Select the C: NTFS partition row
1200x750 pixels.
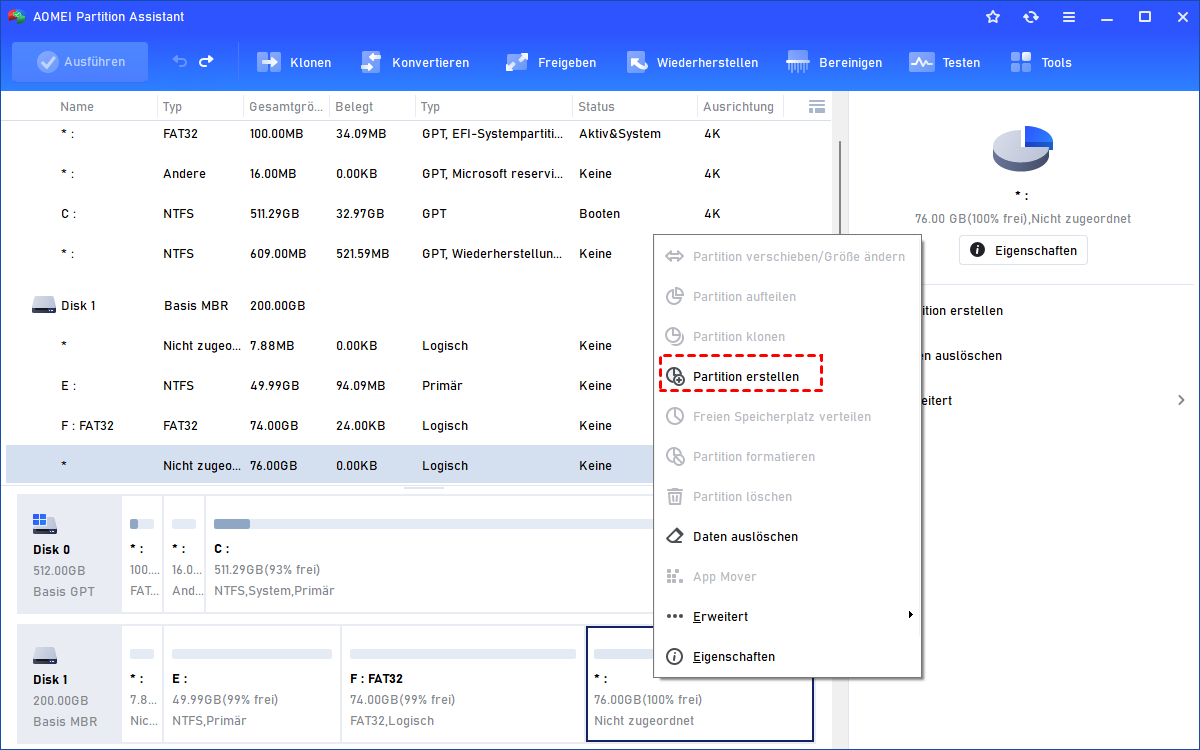click(x=418, y=214)
